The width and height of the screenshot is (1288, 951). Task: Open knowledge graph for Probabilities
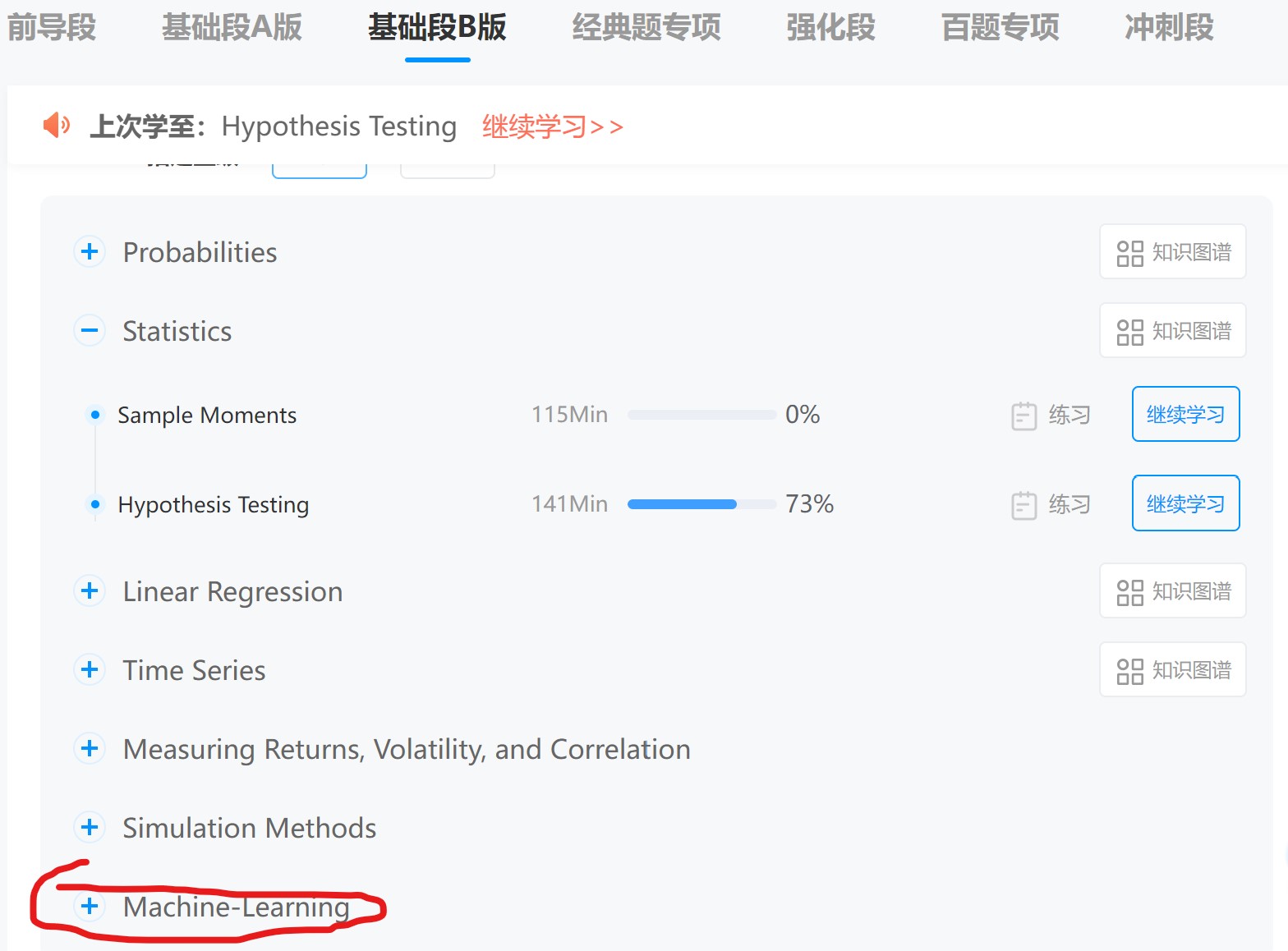coord(1172,252)
